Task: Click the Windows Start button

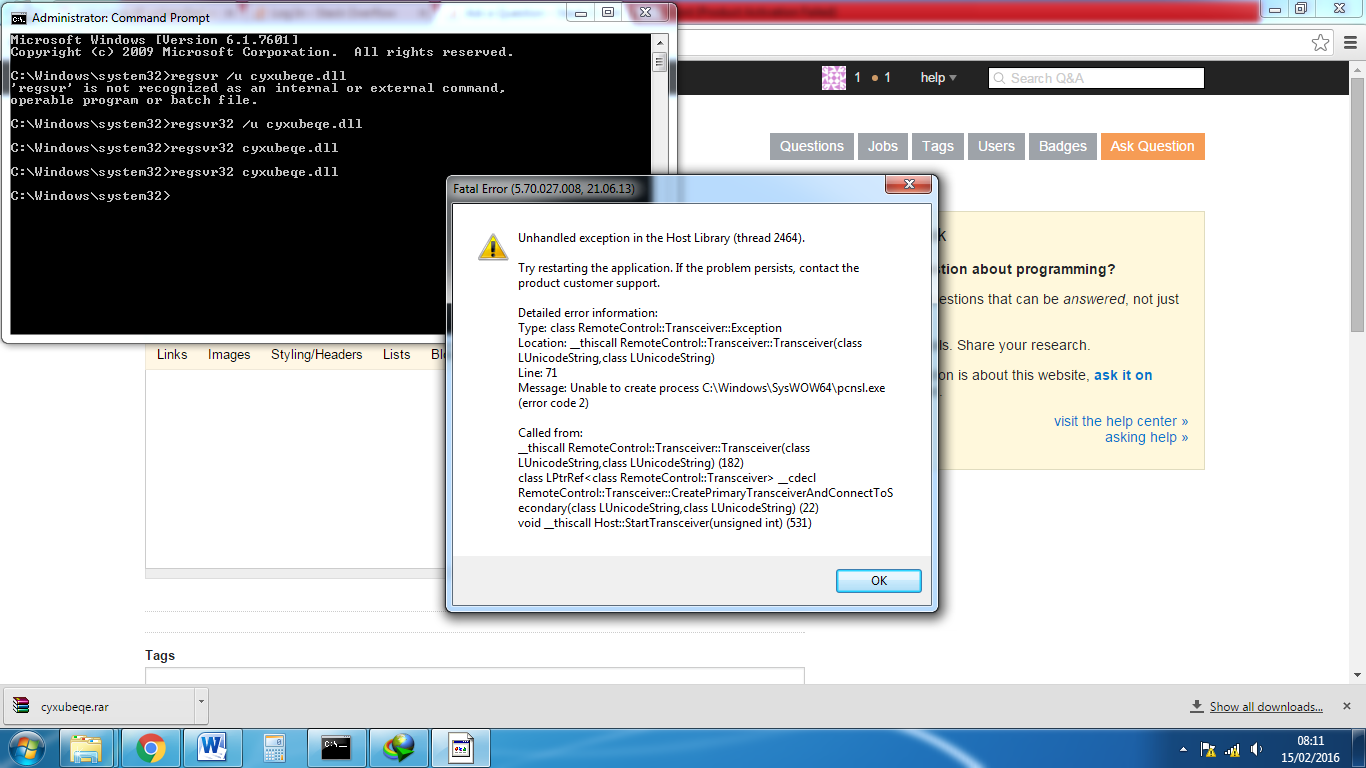Action: pyautogui.click(x=25, y=748)
